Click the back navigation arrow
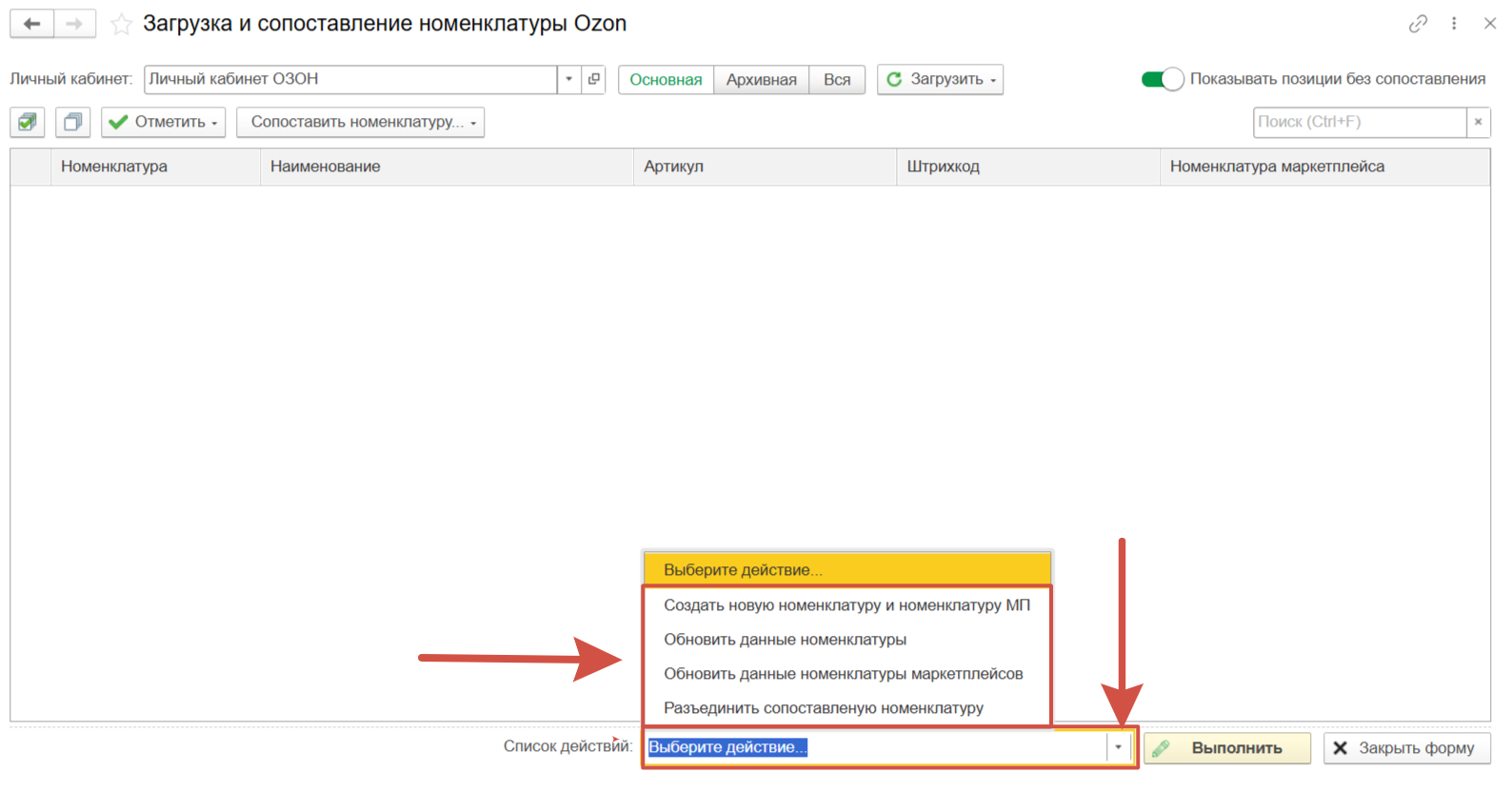The image size is (1512, 812). [x=31, y=24]
